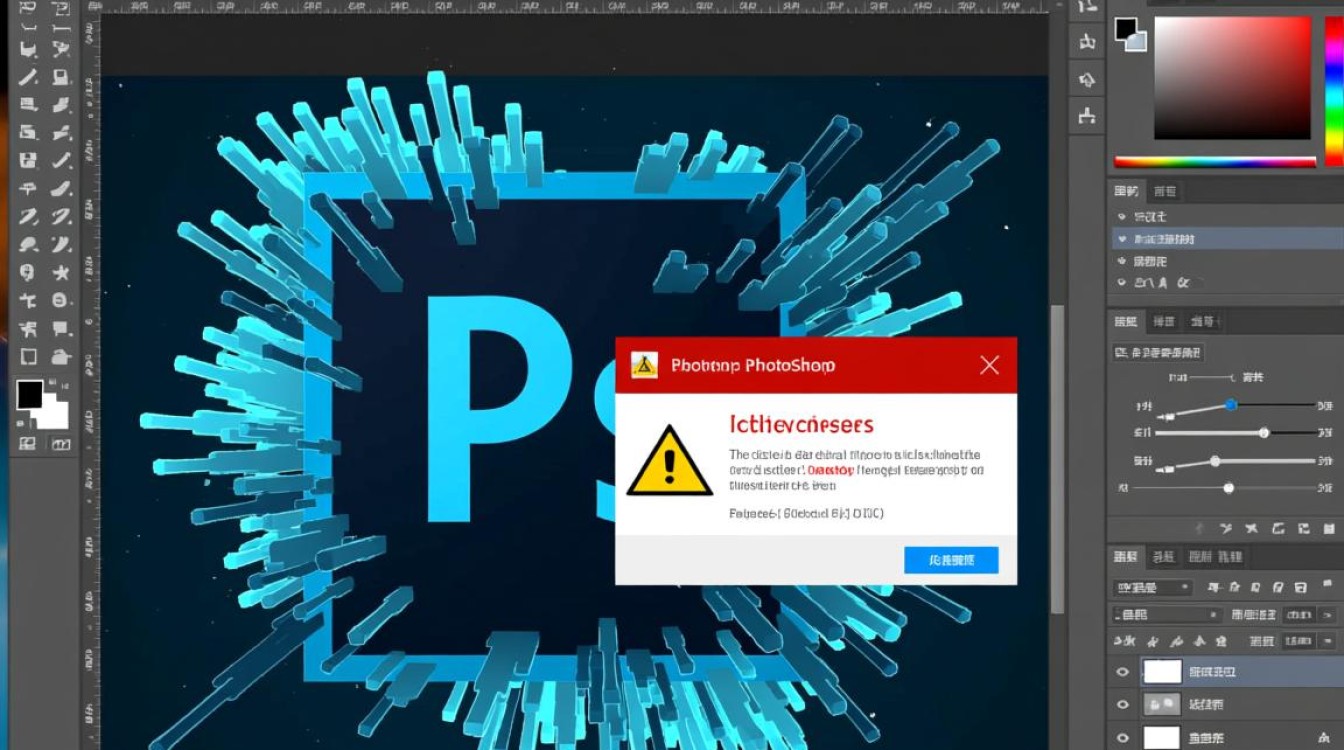Click the black foreground swatch in Color panel
Viewport: 1344px width, 750px height.
point(1126,28)
